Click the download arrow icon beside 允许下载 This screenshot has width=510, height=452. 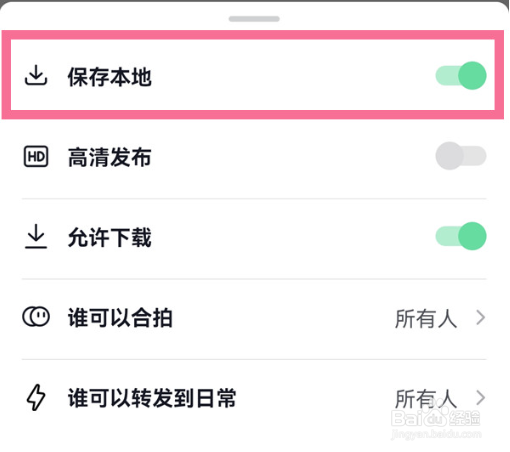[x=36, y=236]
